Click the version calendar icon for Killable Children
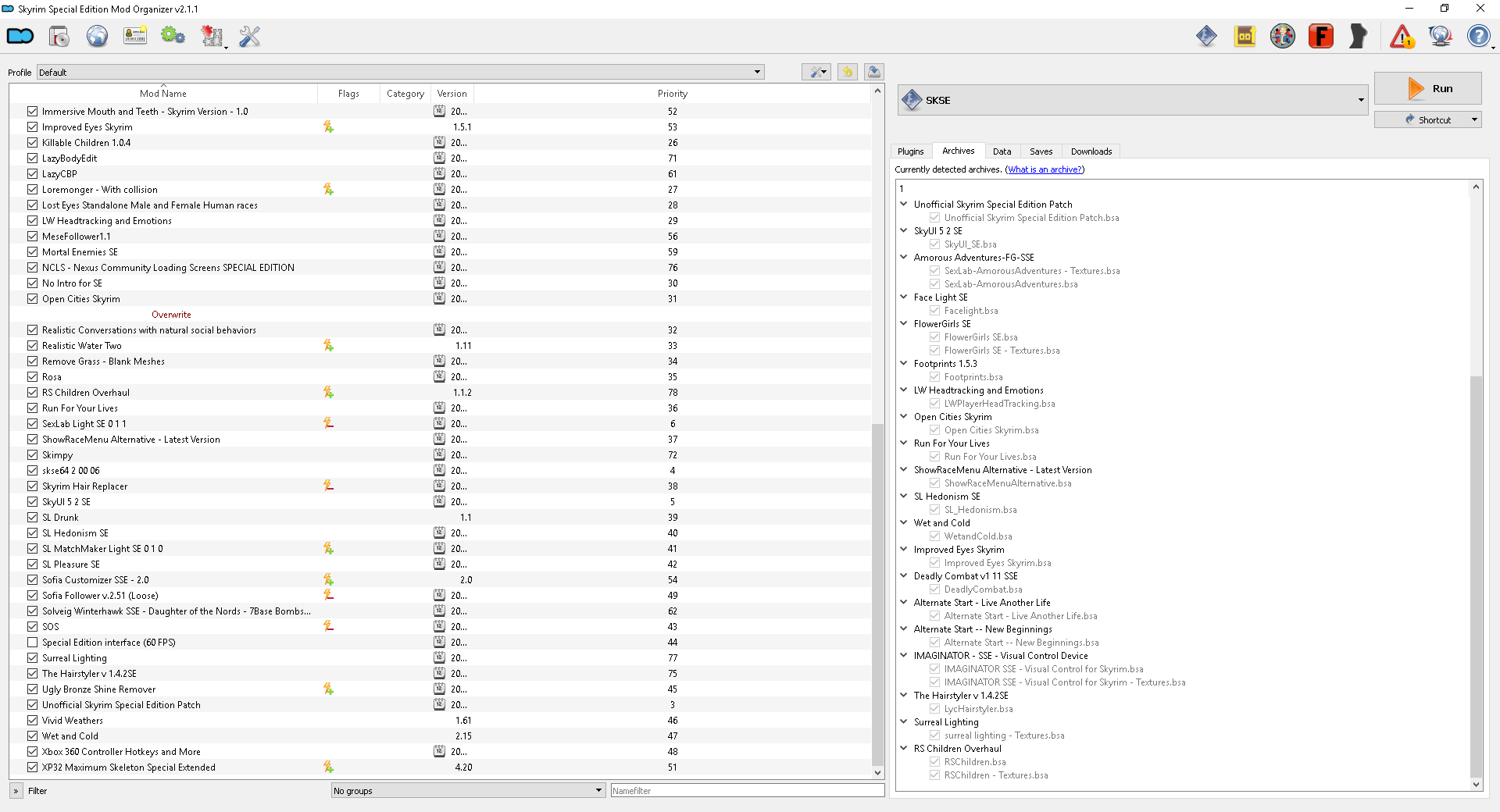This screenshot has width=1500, height=812. [x=439, y=142]
